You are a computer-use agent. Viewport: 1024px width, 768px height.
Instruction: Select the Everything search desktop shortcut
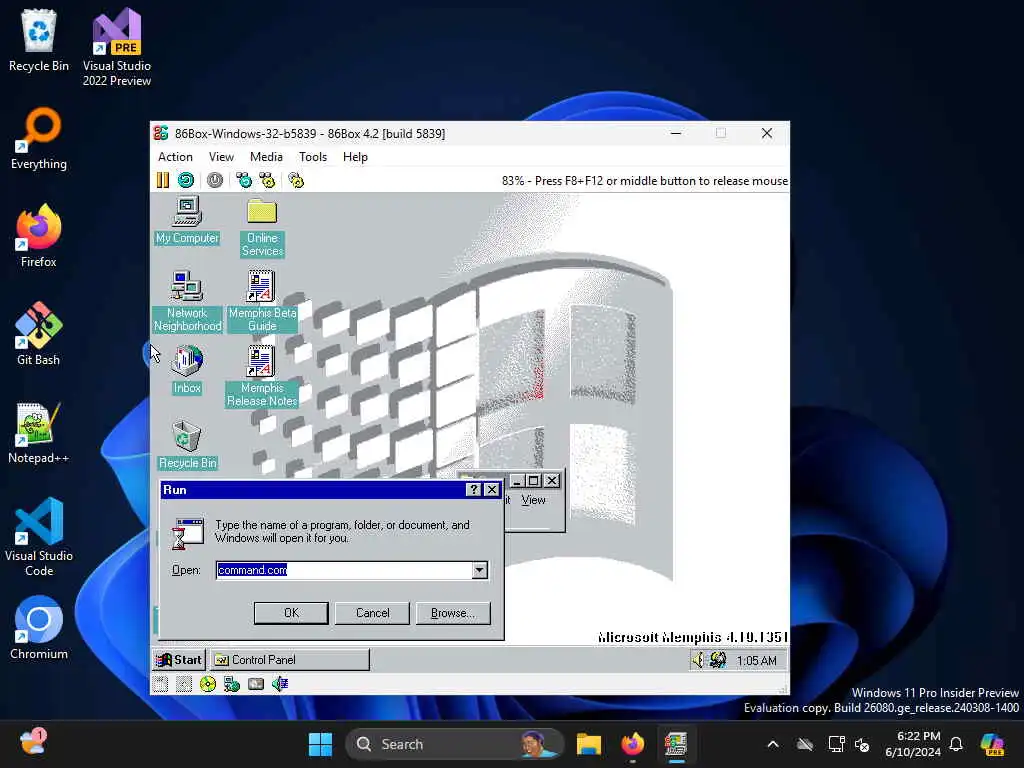(39, 138)
